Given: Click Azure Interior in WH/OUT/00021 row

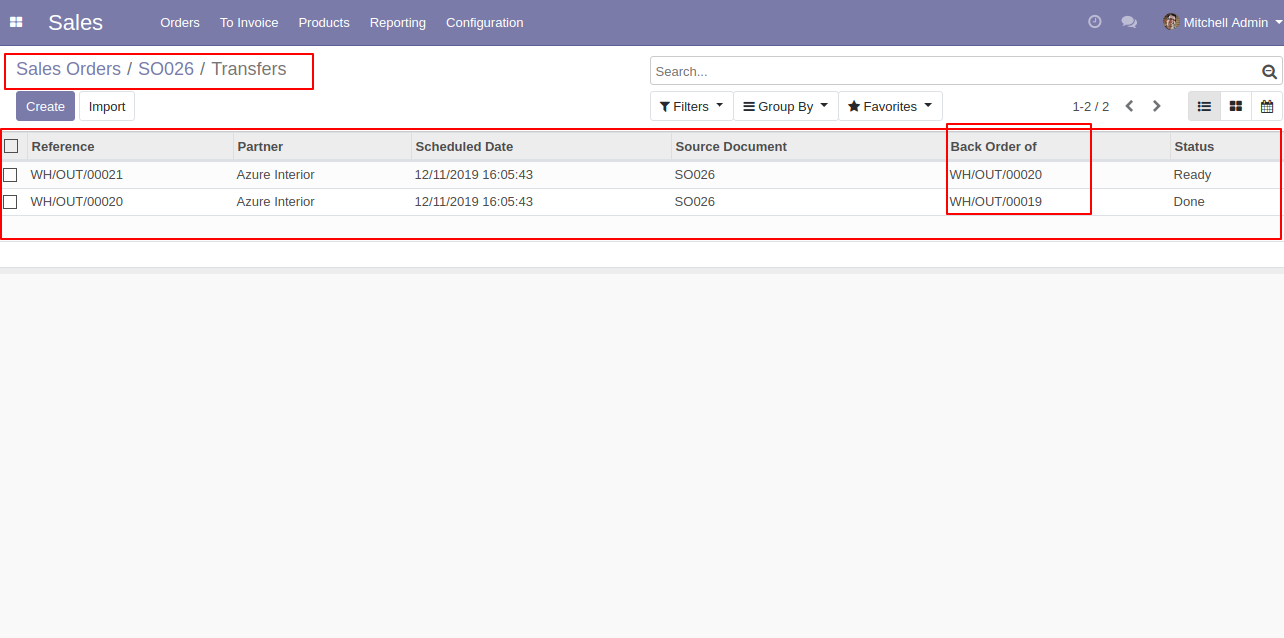Looking at the screenshot, I should click(276, 175).
